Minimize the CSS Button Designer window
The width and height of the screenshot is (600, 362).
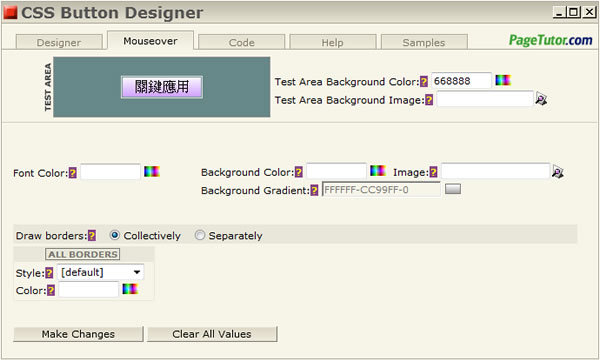[x=559, y=13]
